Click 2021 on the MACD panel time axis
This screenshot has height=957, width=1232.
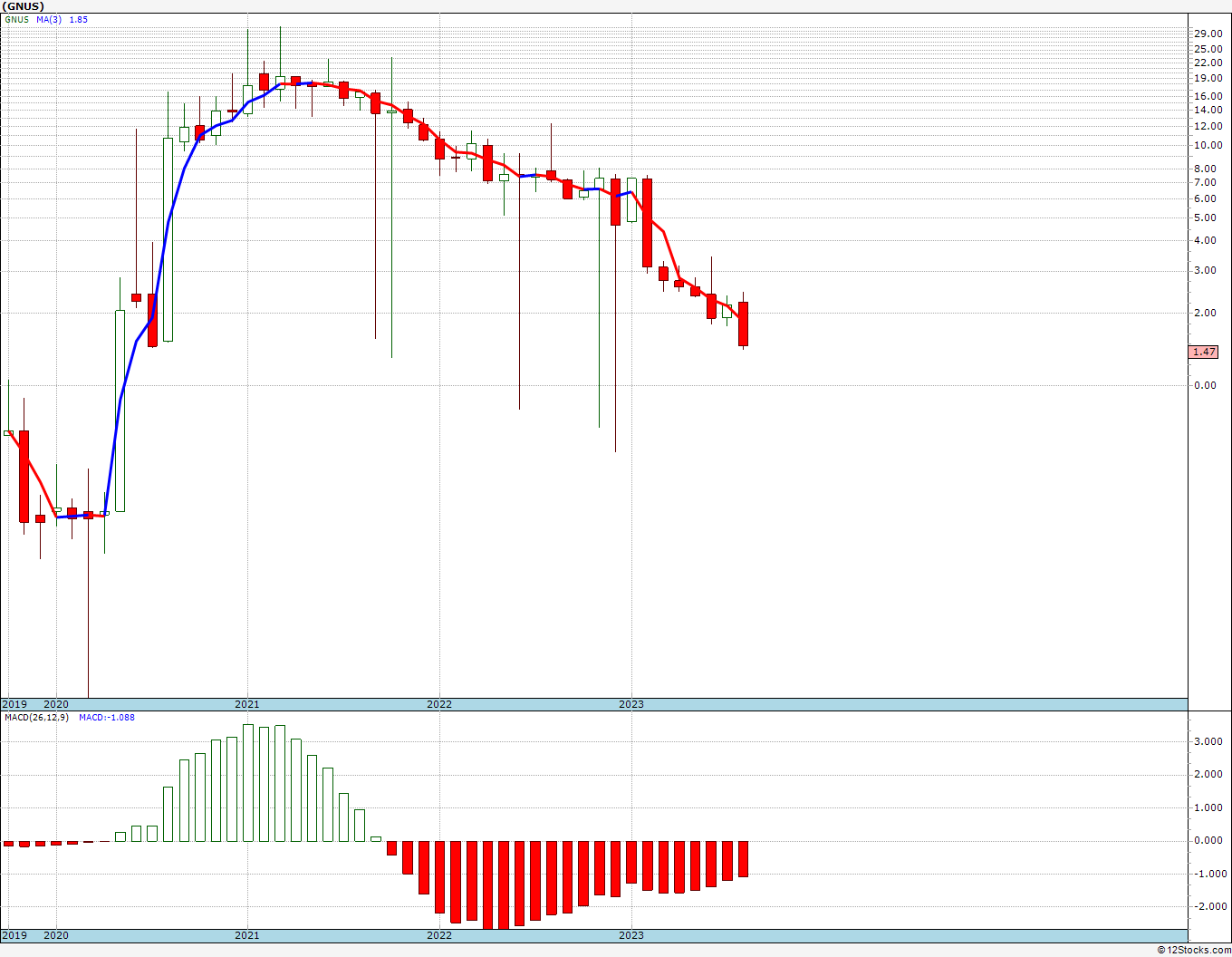(x=247, y=935)
